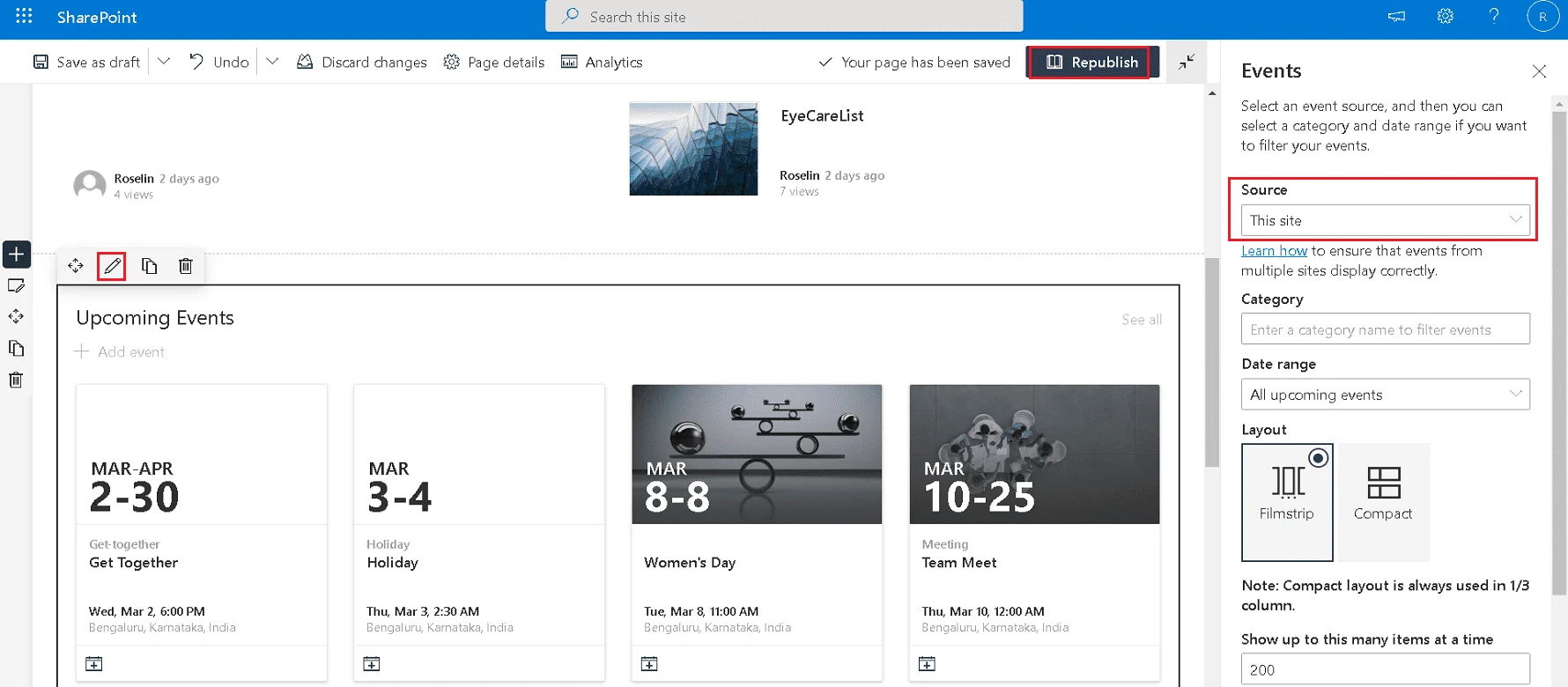
Task: Click the edit section icon in left rail
Action: pos(16,285)
